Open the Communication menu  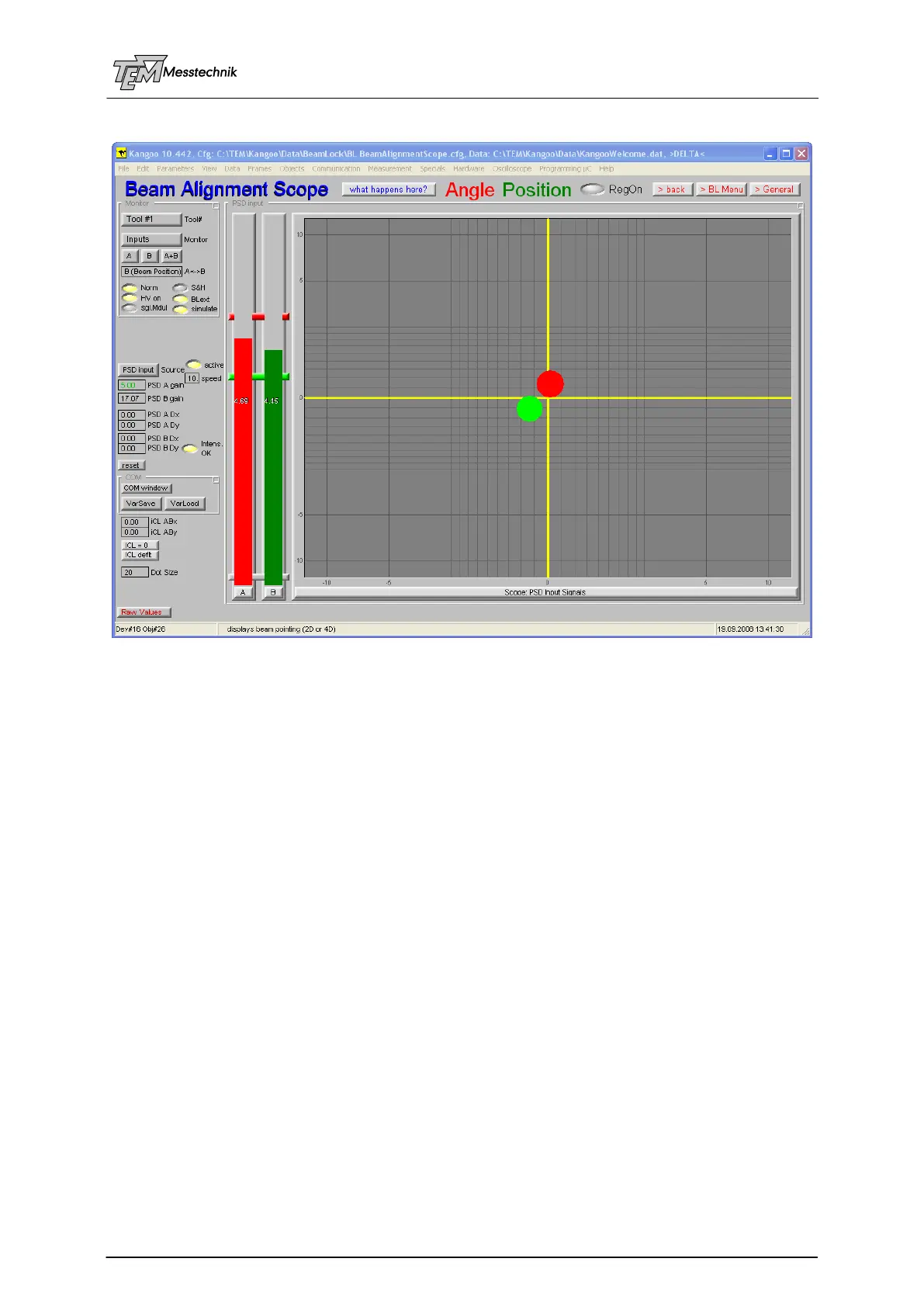(336, 168)
